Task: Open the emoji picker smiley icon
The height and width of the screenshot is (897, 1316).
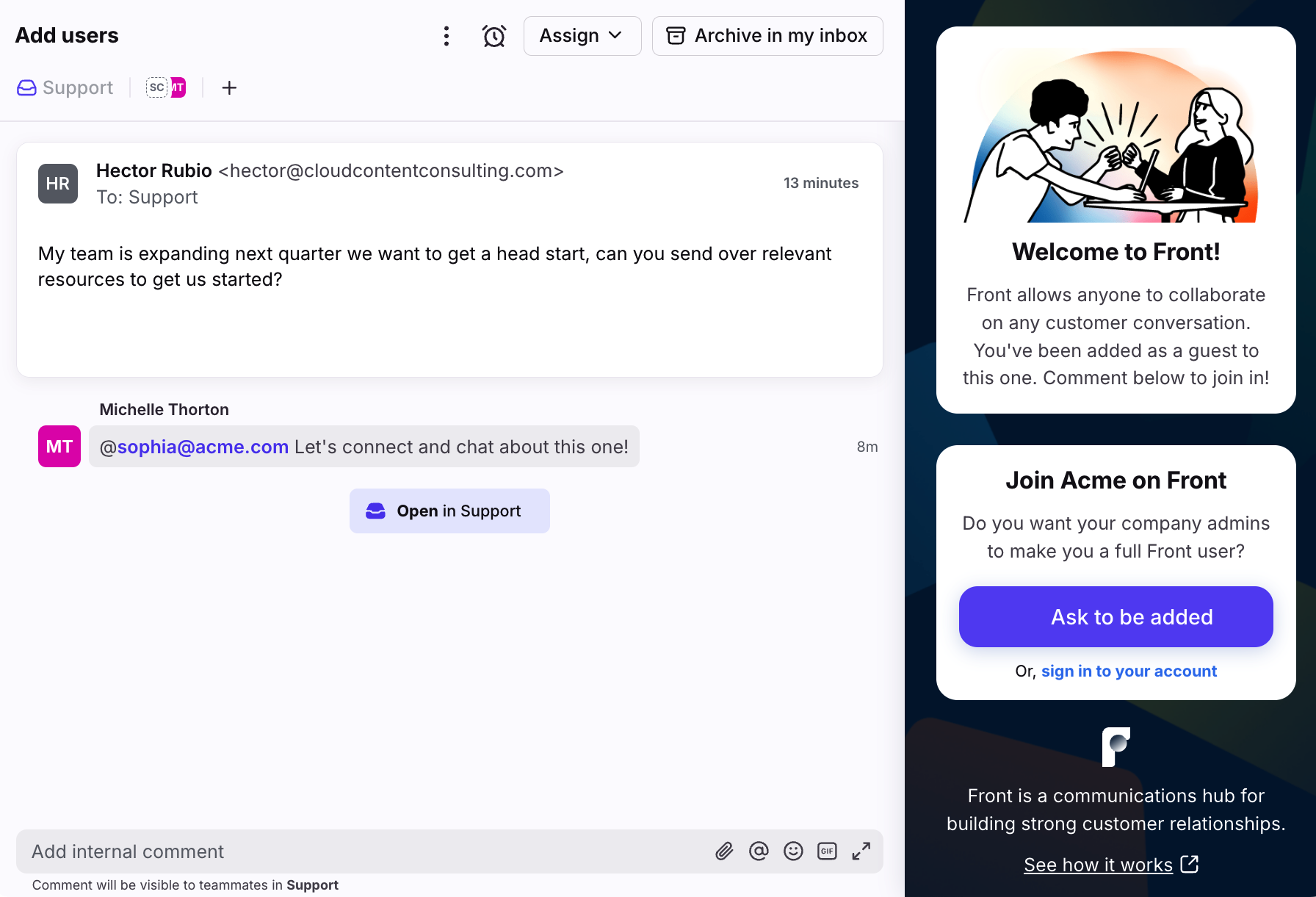Action: point(793,851)
